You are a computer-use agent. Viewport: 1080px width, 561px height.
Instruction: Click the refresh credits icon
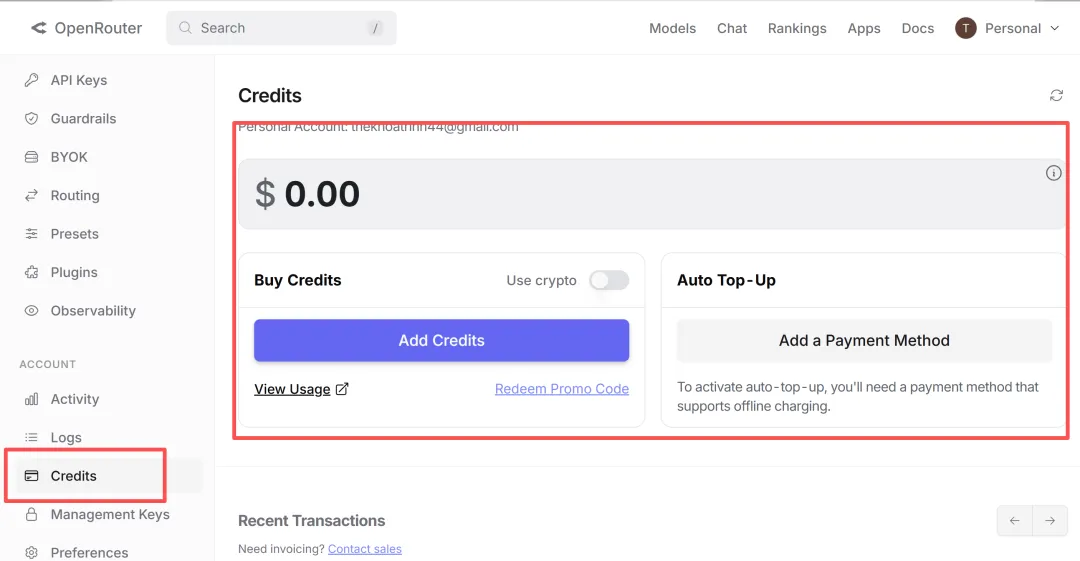(1056, 95)
